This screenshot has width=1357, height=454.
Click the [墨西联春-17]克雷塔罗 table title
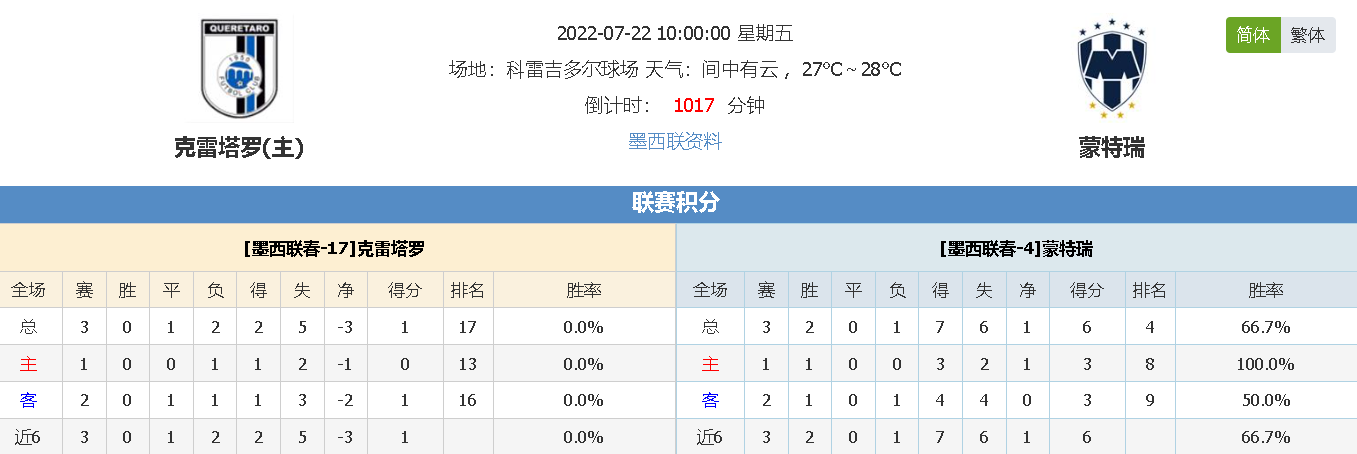click(x=338, y=248)
